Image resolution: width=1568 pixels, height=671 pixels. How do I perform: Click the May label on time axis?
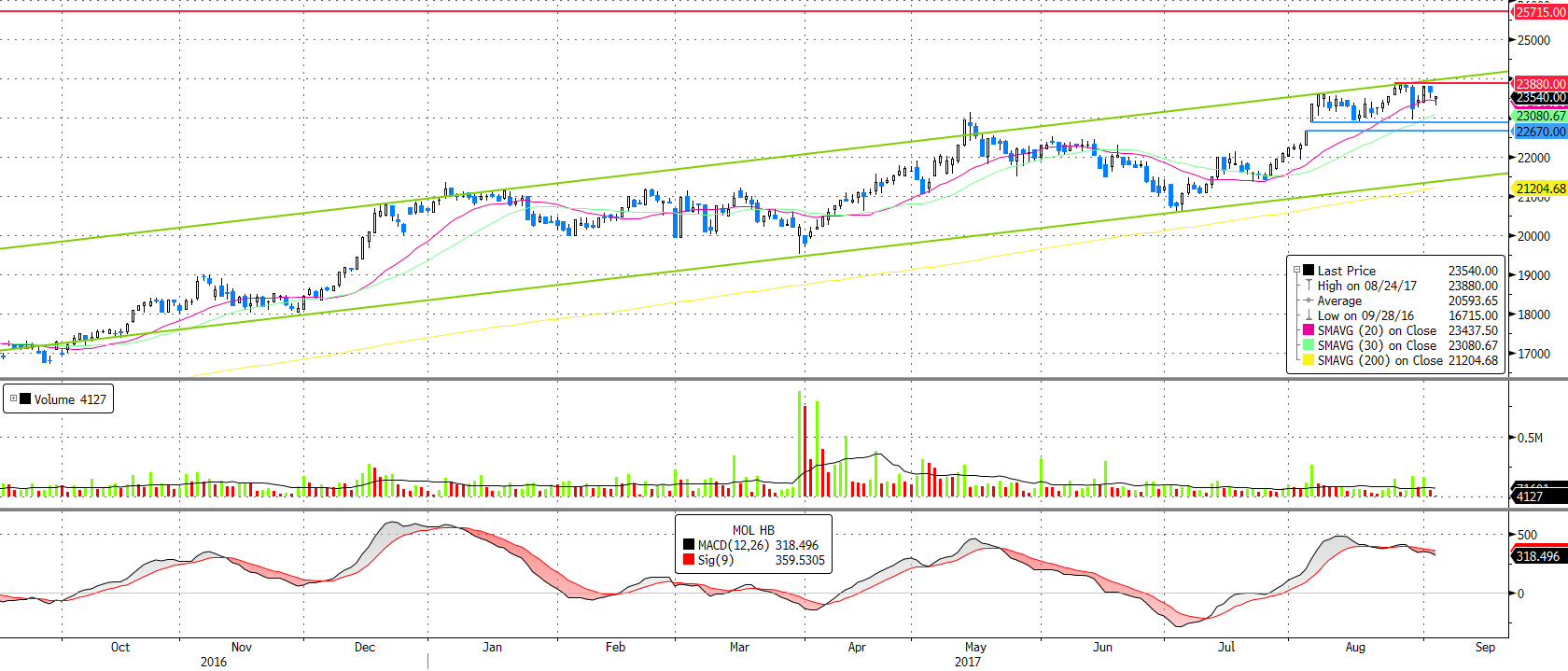pyautogui.click(x=975, y=647)
